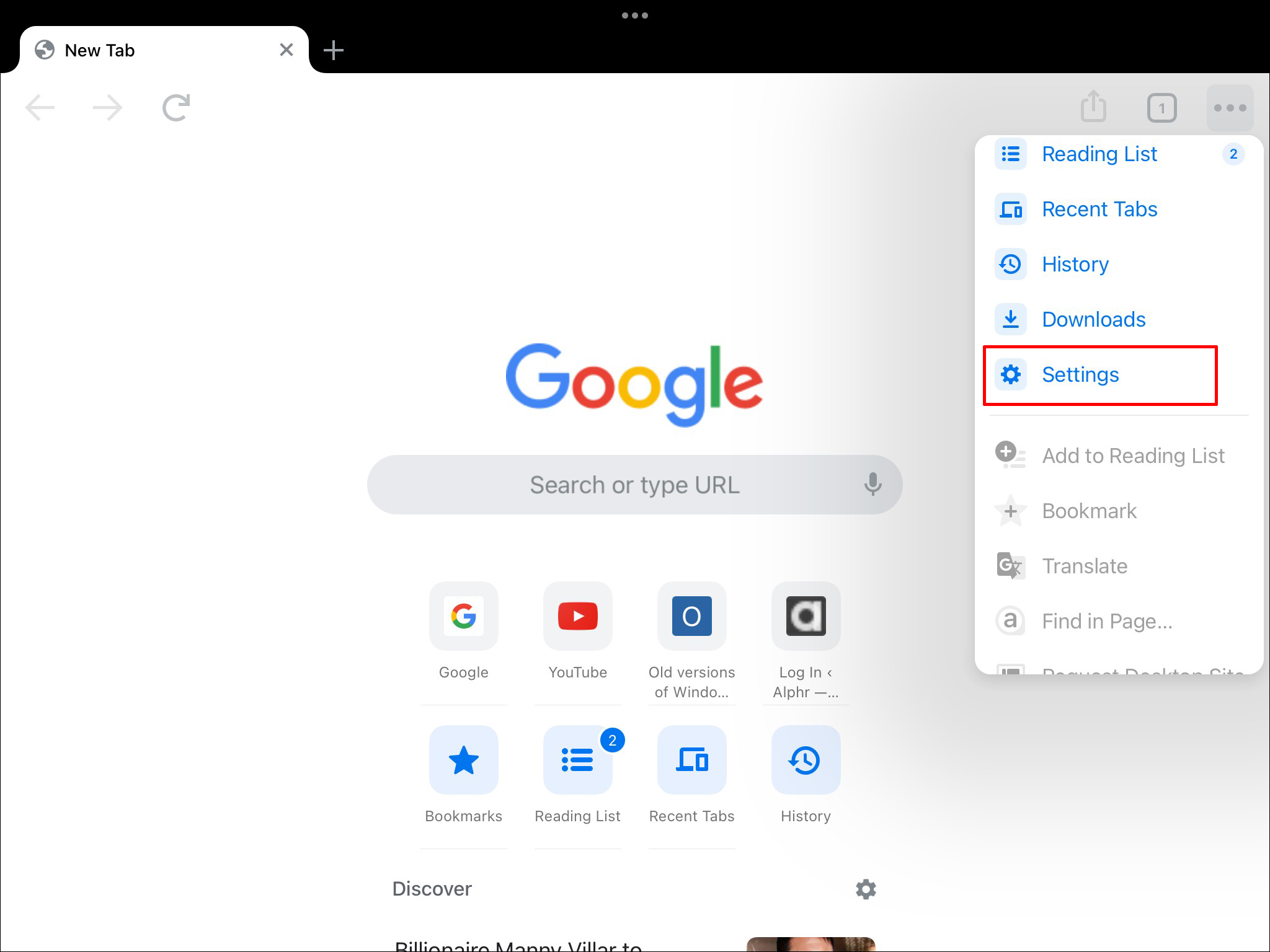Close the New Tab tab
The image size is (1270, 952).
(286, 50)
